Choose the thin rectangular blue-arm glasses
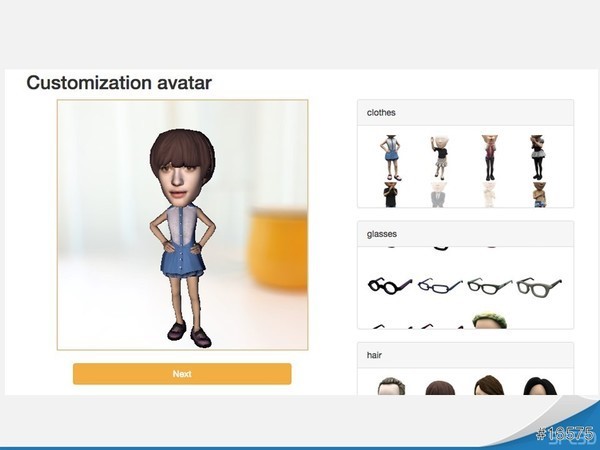The height and width of the screenshot is (450, 600). point(440,286)
